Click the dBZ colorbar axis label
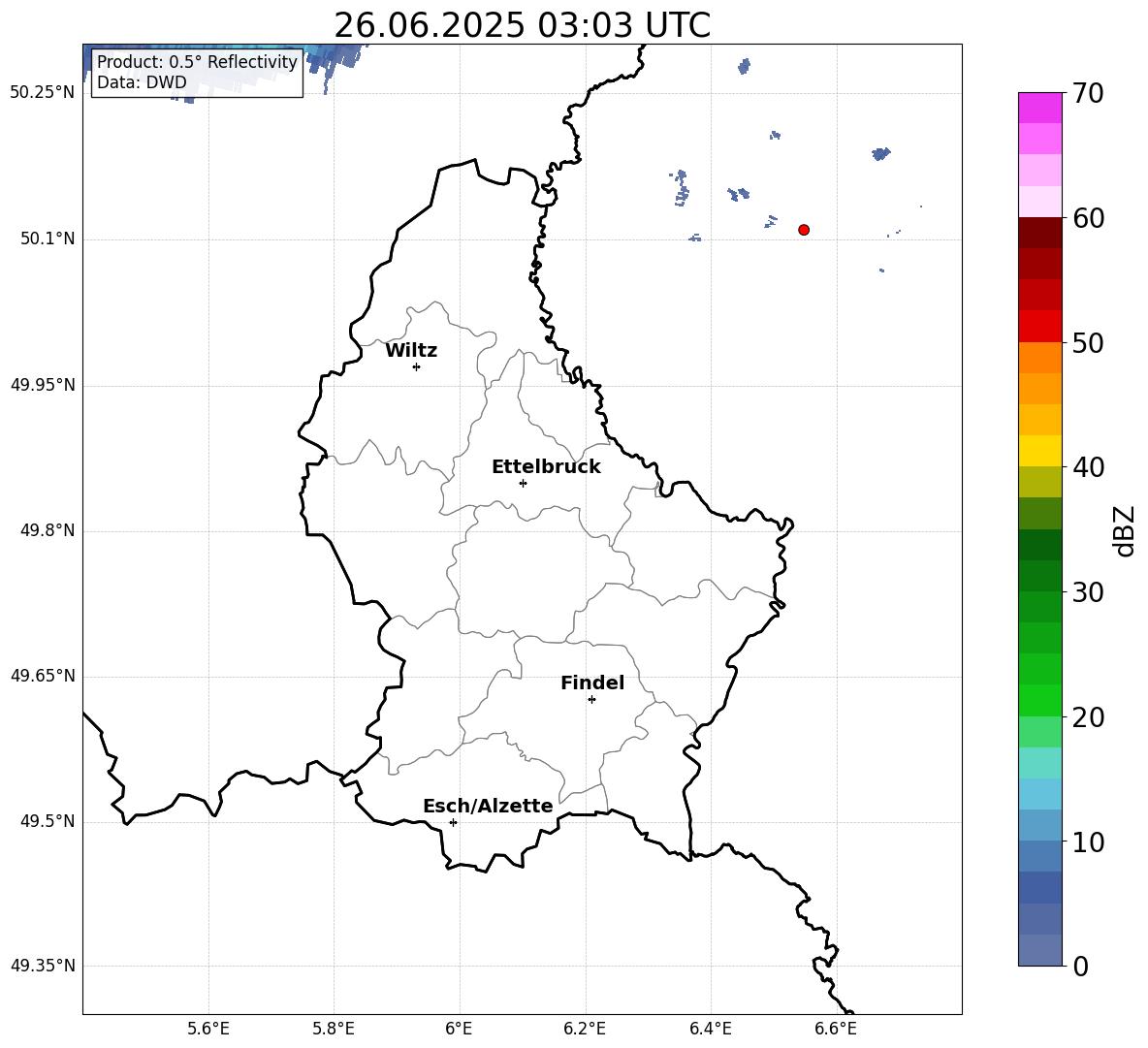Screen dimensions: 1148x1048 [1125, 530]
